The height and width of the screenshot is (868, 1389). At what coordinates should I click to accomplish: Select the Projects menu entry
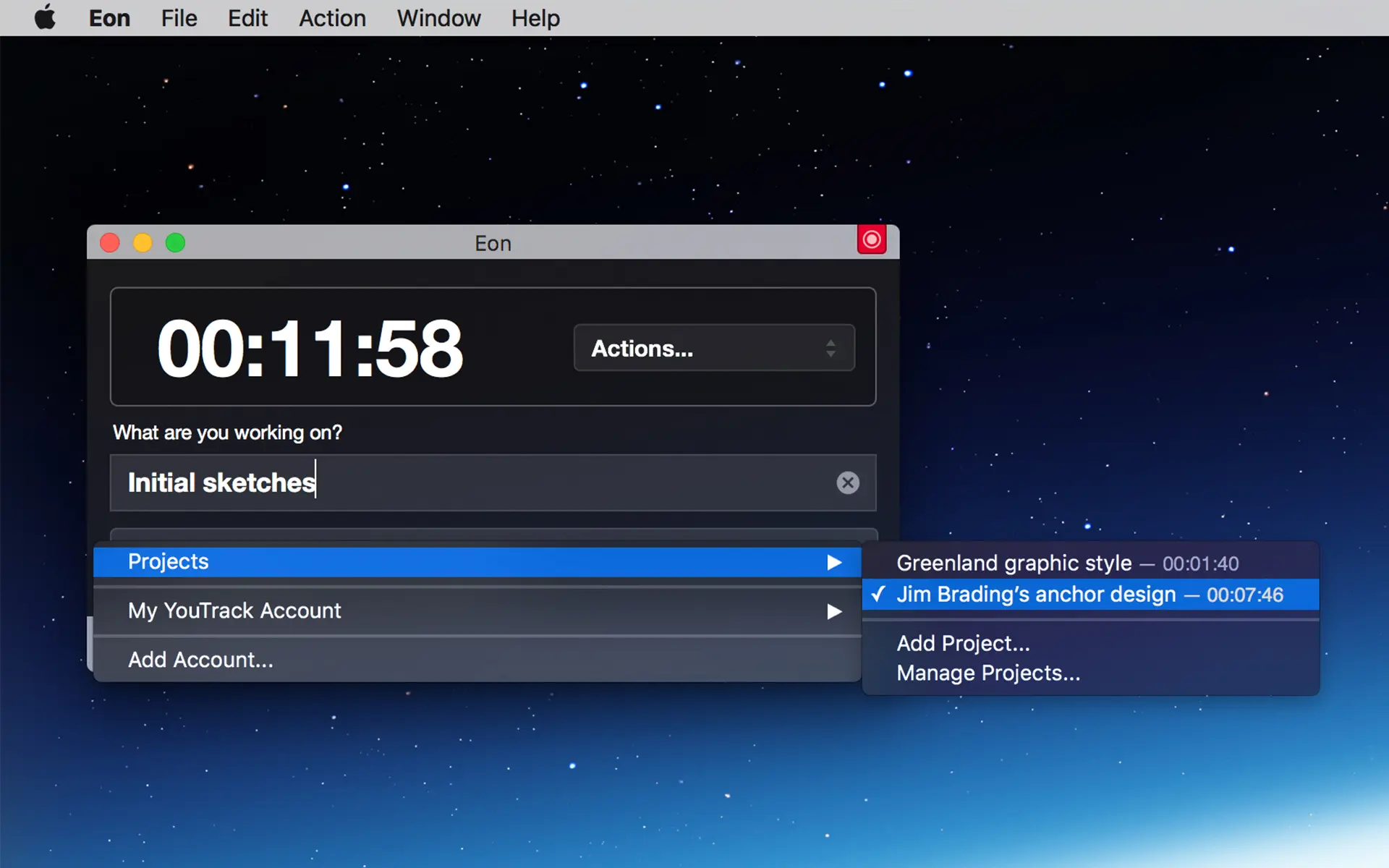[477, 562]
